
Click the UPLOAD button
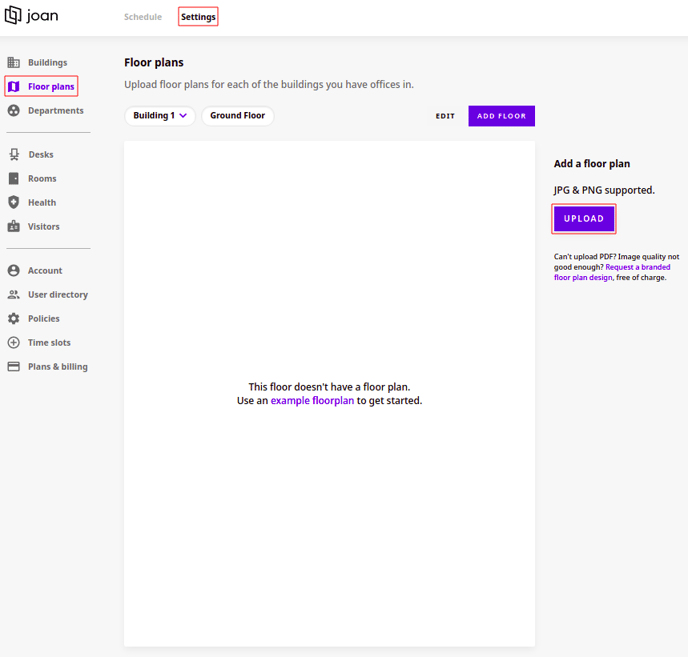coord(584,219)
